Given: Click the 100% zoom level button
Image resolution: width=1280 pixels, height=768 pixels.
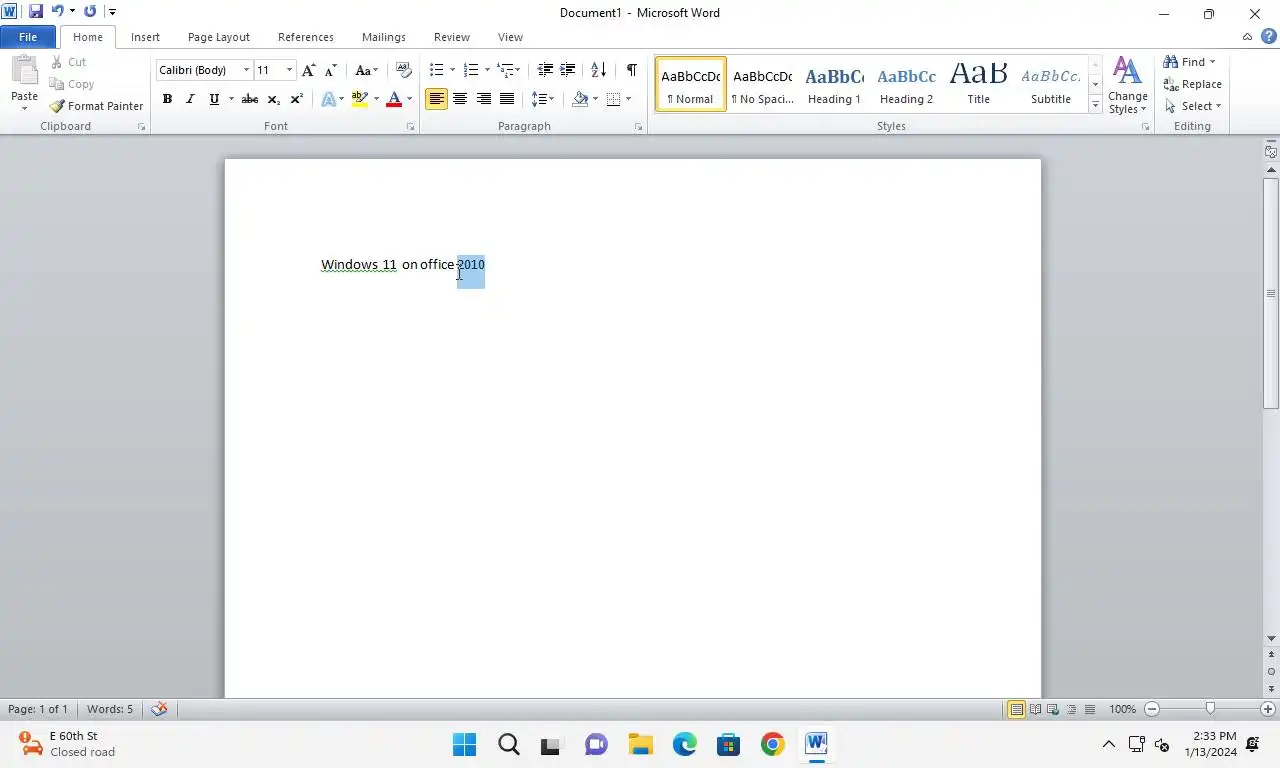Looking at the screenshot, I should [1122, 709].
